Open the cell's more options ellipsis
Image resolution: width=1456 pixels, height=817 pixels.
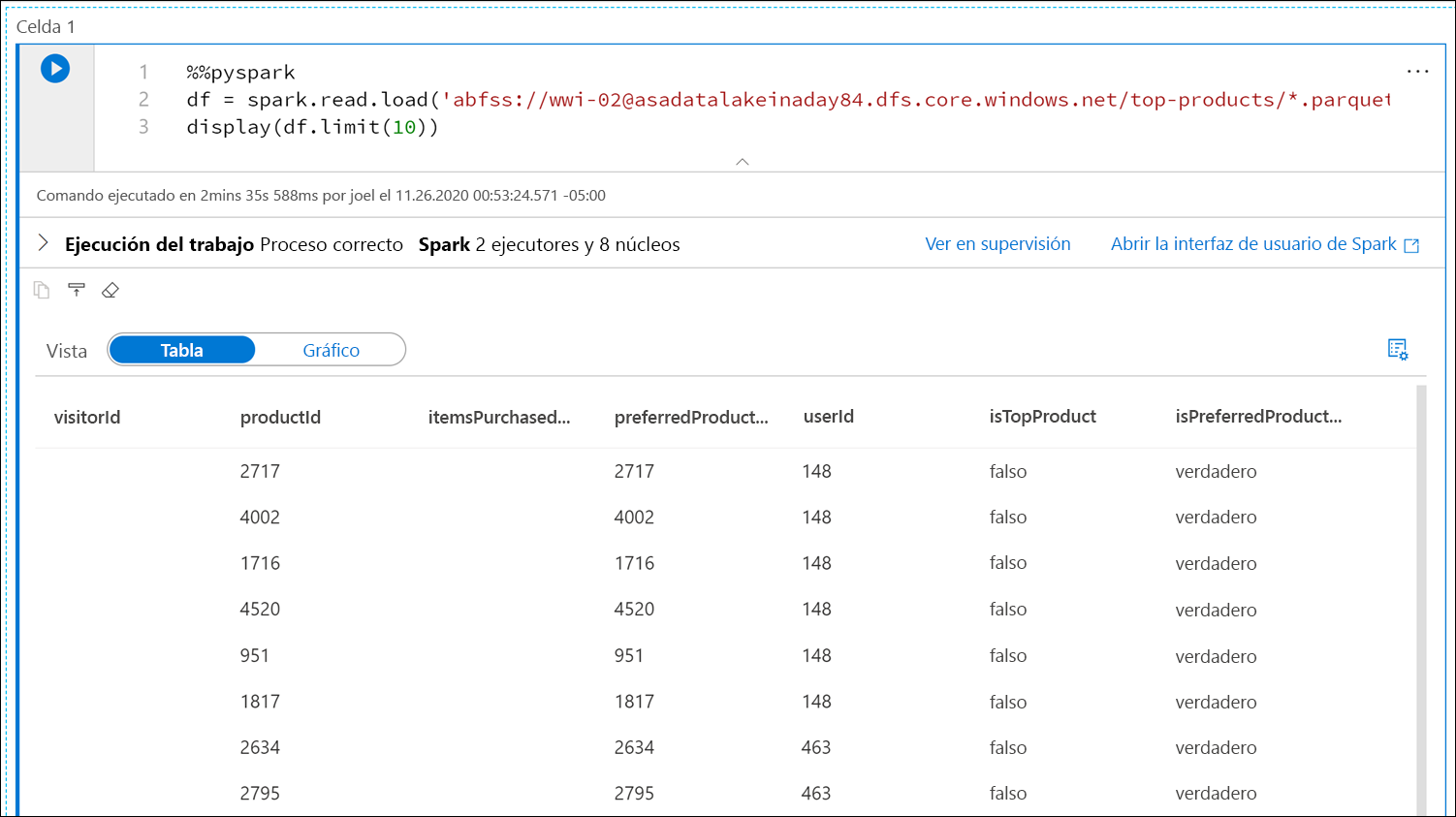(x=1417, y=72)
